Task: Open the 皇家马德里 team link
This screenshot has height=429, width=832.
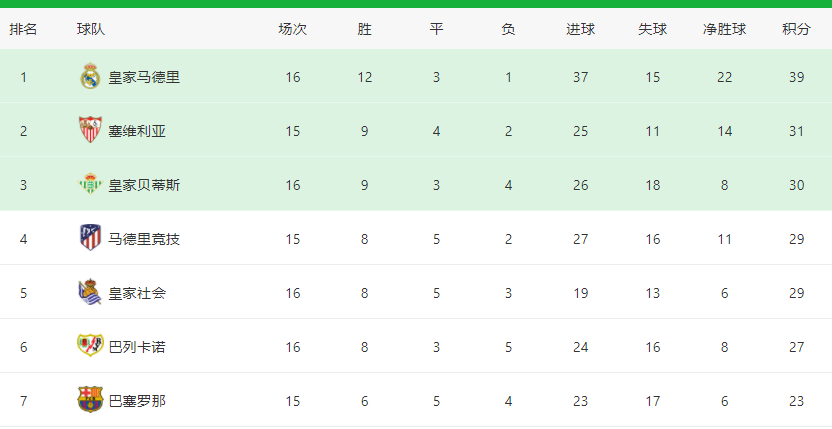Action: (144, 78)
